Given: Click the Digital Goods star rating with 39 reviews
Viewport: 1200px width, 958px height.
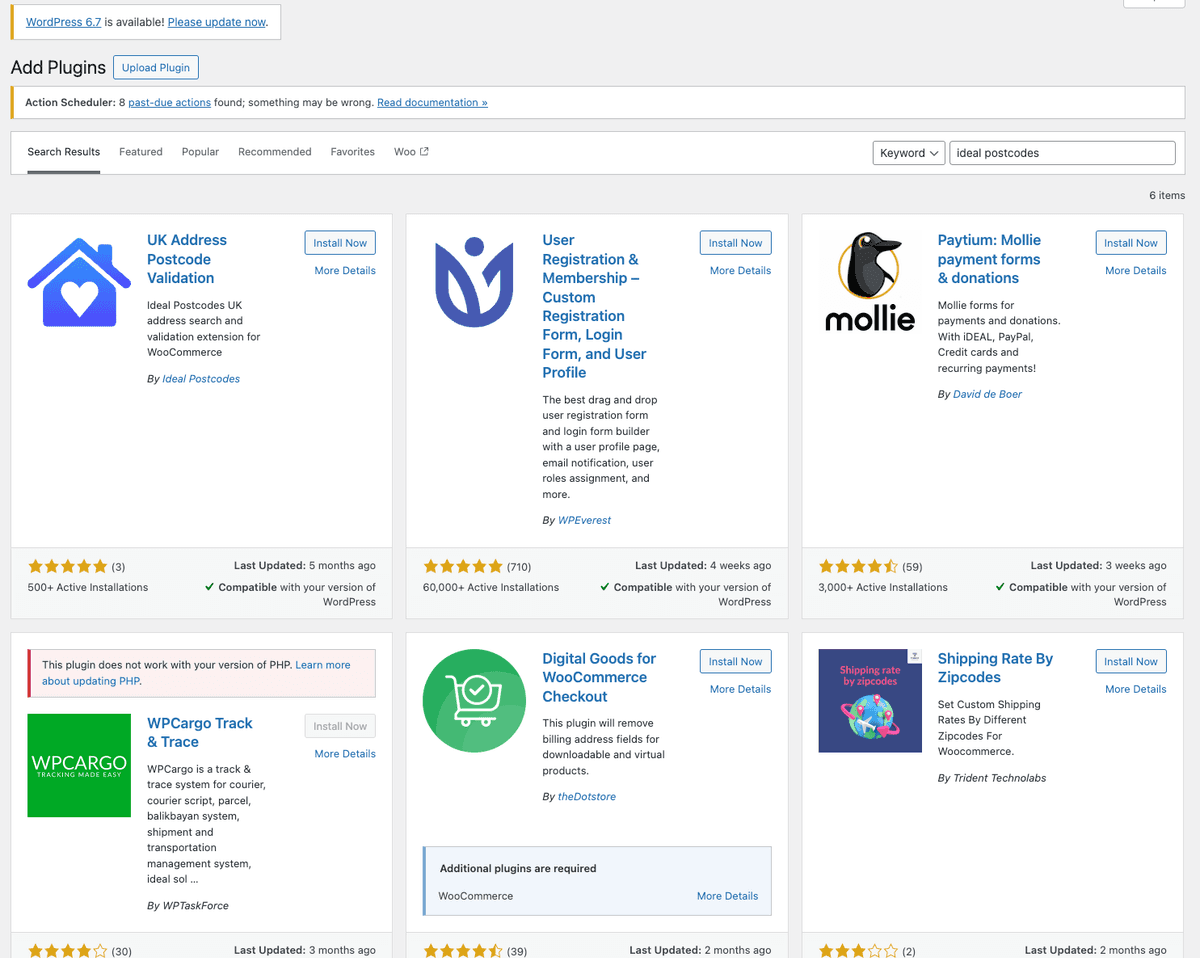Looking at the screenshot, I should coord(463,951).
